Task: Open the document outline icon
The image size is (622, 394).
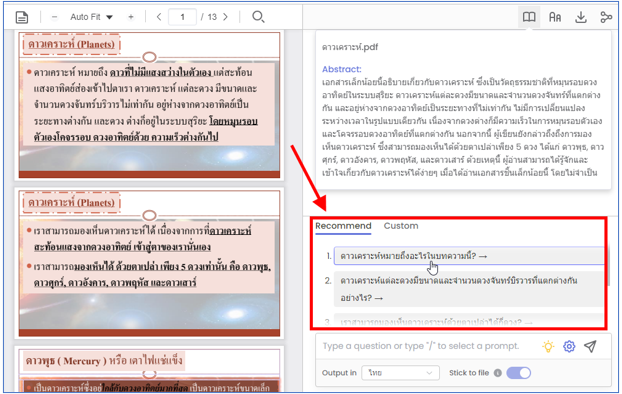Action: (x=22, y=17)
